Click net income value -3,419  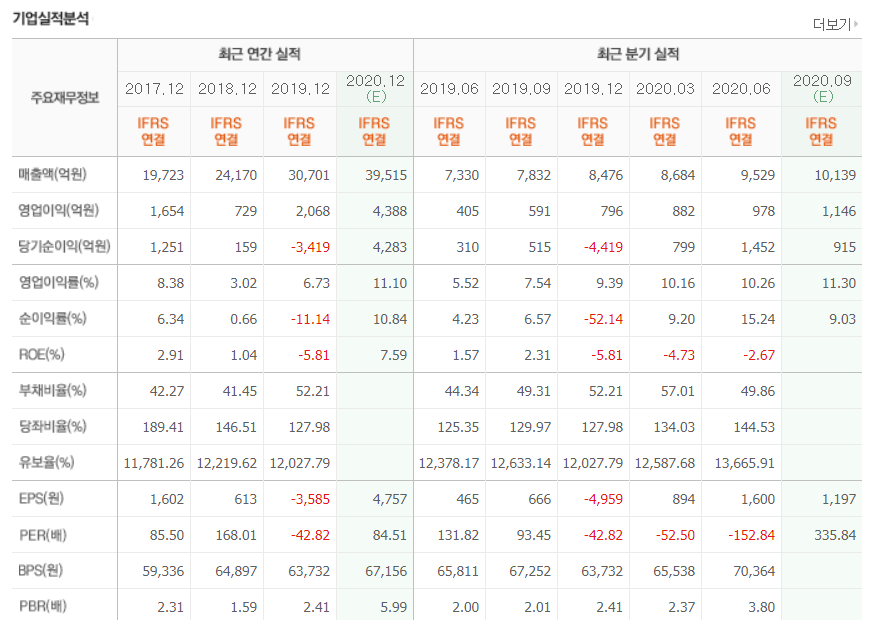[310, 247]
